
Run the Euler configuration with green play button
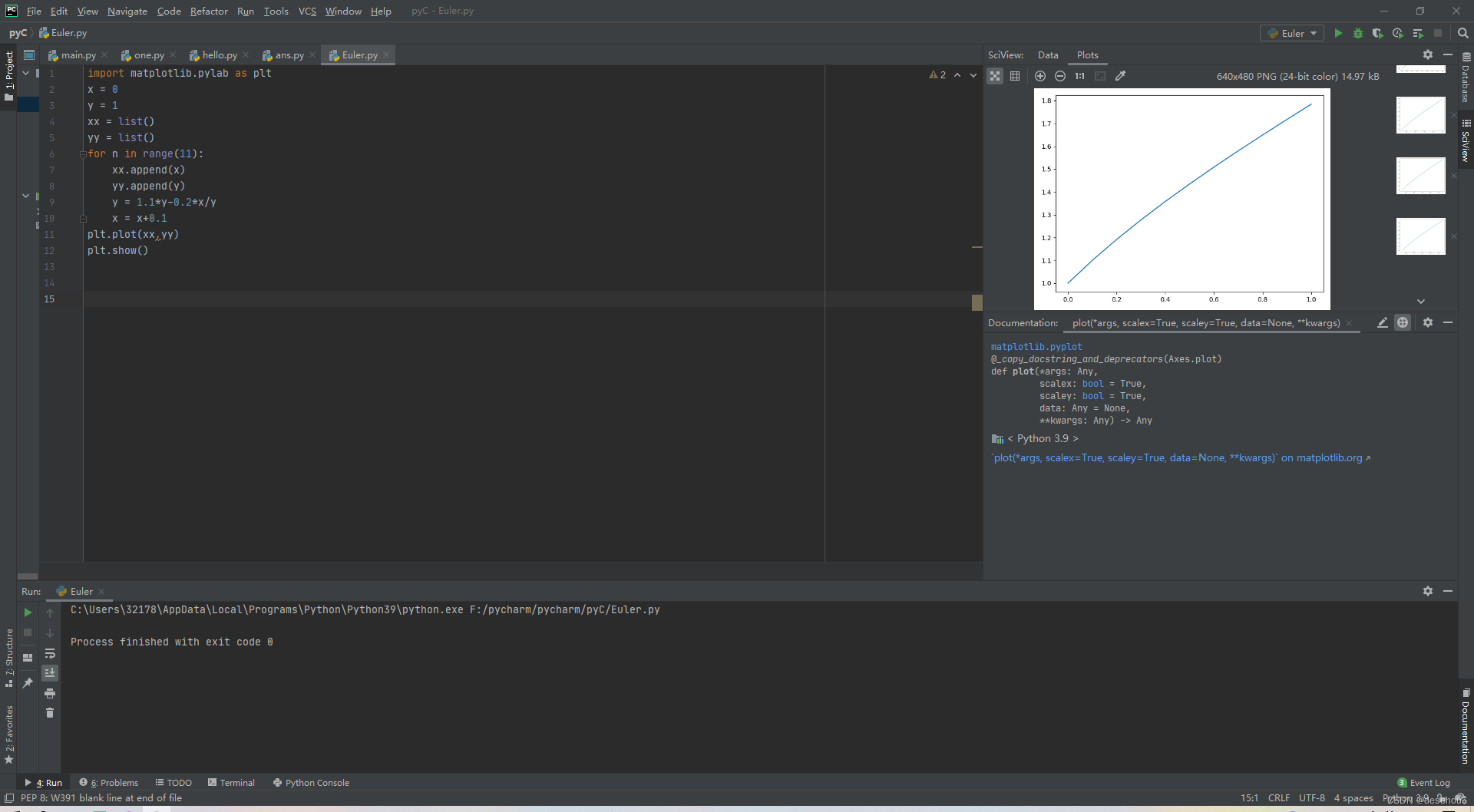click(1338, 33)
